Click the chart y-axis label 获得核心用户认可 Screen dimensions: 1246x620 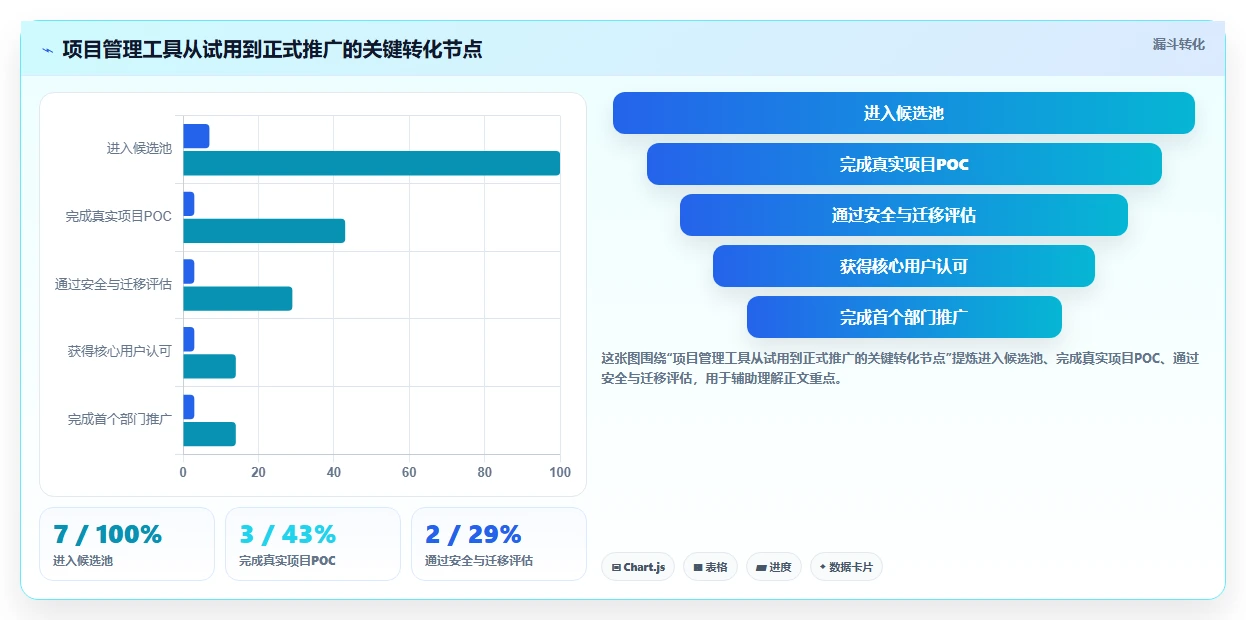coord(120,351)
